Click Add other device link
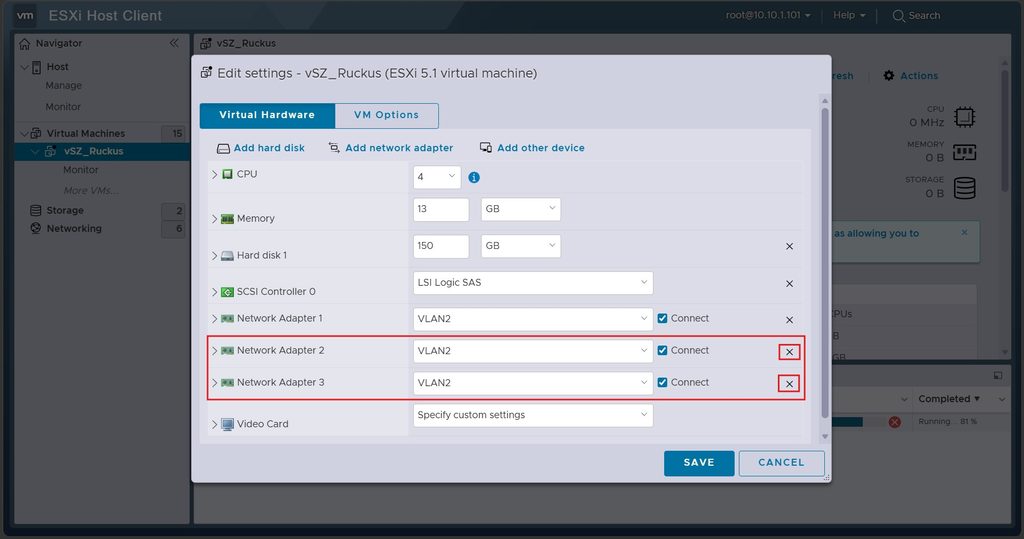Screen dimensions: 1024x539 click(541, 148)
